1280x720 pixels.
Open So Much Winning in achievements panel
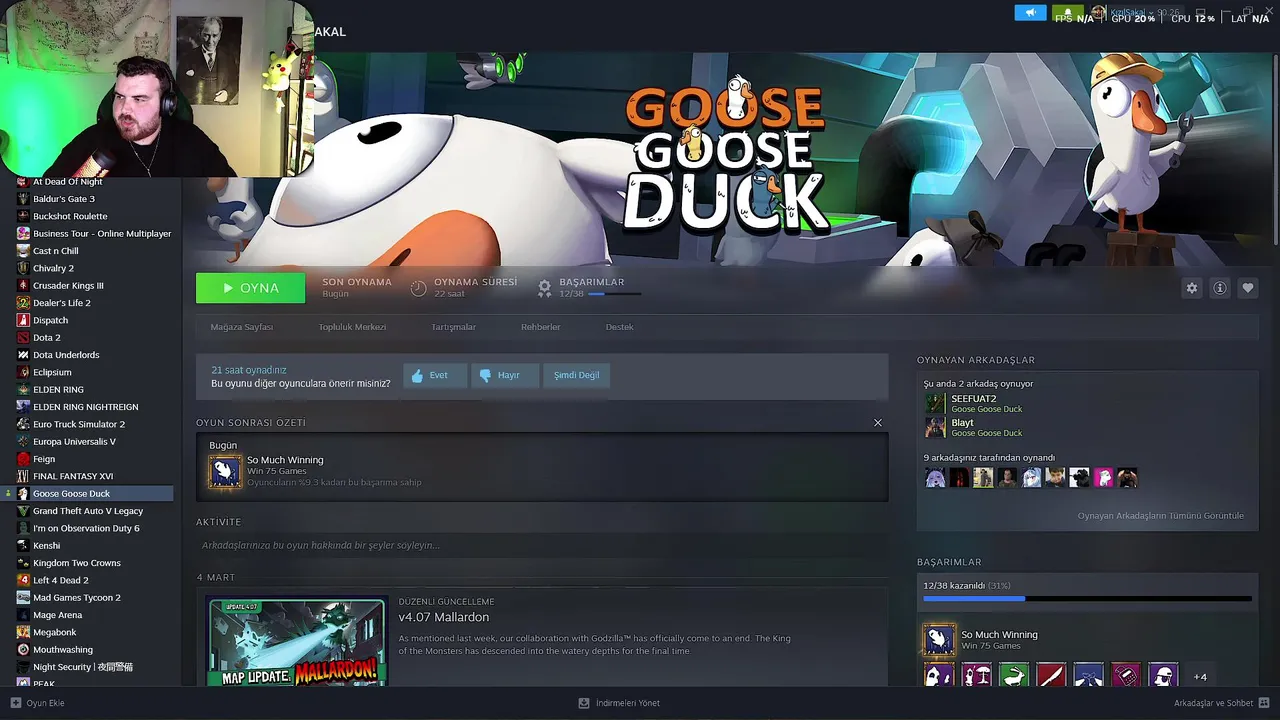(939, 640)
